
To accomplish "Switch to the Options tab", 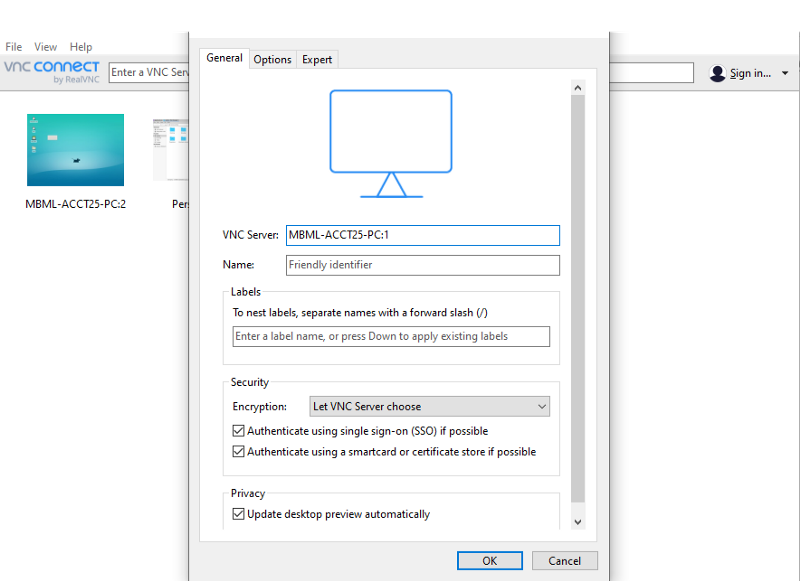I will 272,60.
